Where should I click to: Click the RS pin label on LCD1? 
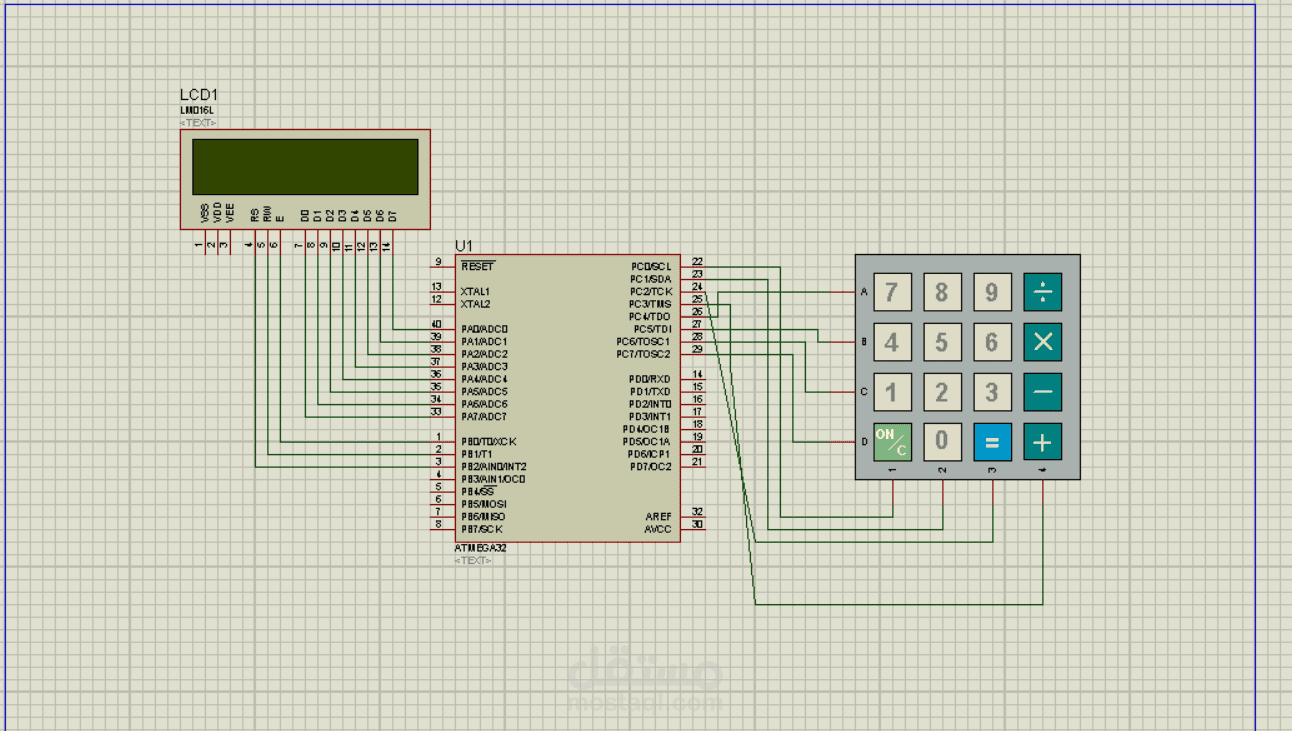pos(255,215)
